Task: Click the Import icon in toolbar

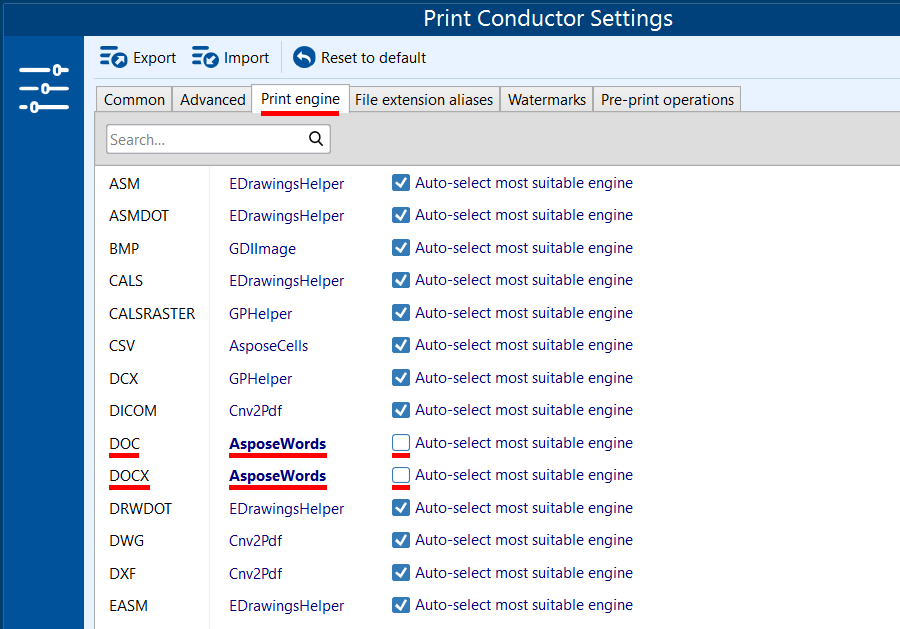Action: coord(205,58)
